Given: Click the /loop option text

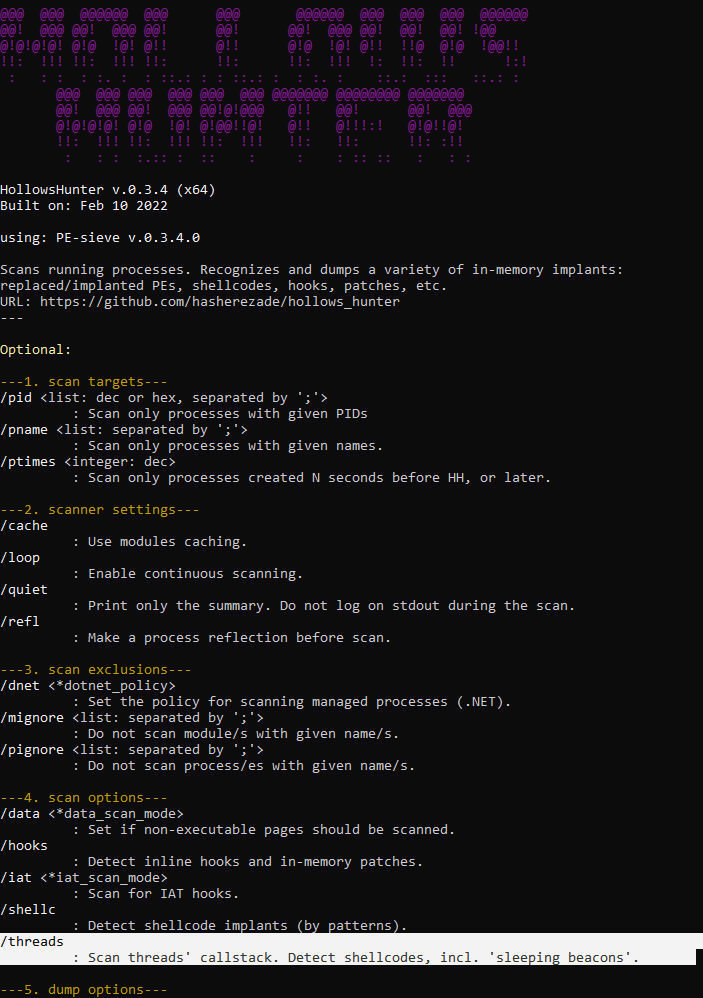Looking at the screenshot, I should [20, 558].
